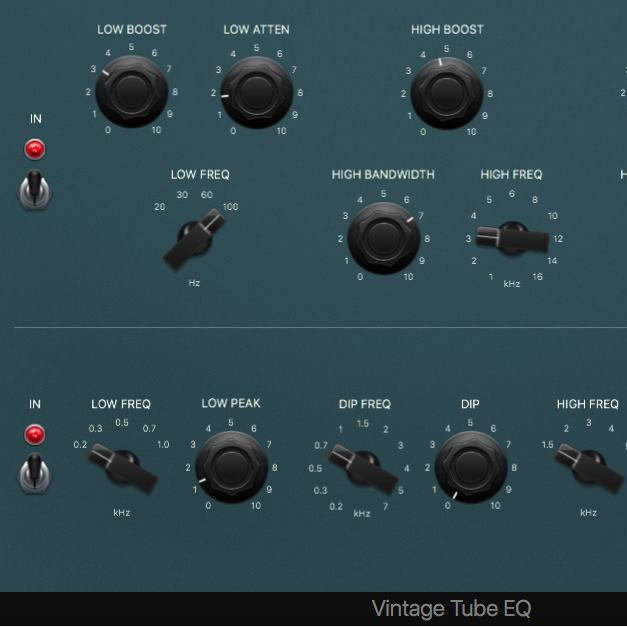627x627 pixels.
Task: Select 0 on the Low Atten scale
Action: [233, 131]
